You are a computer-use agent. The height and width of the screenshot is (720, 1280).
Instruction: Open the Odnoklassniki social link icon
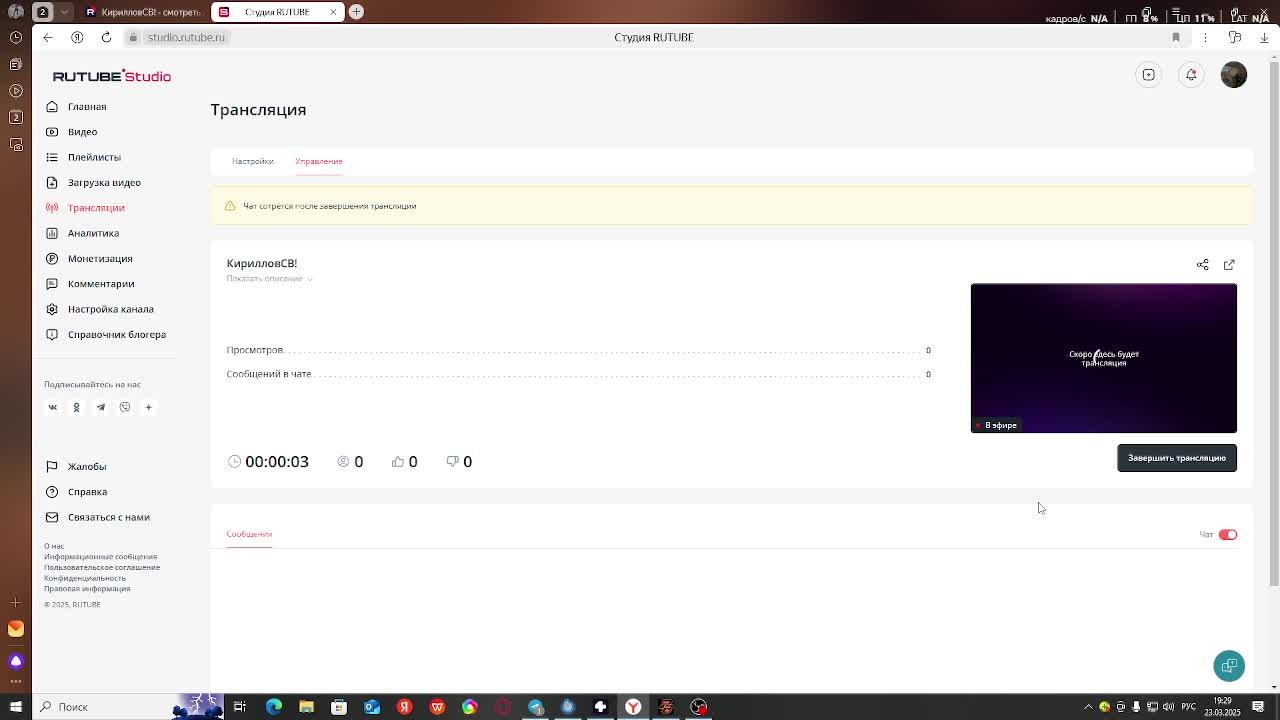pos(76,407)
